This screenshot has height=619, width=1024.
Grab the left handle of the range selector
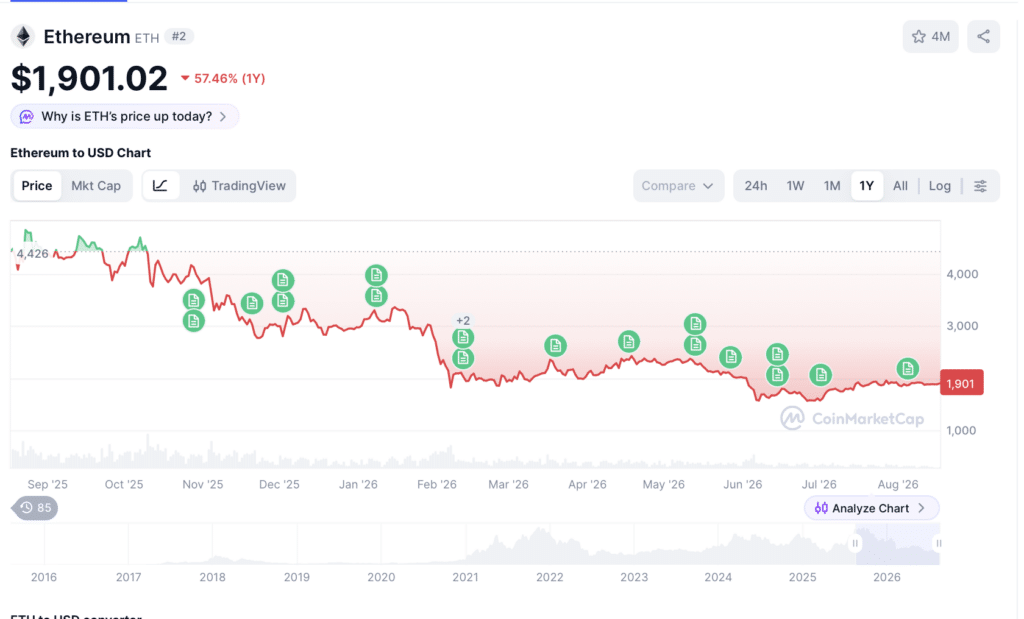pyautogui.click(x=855, y=543)
